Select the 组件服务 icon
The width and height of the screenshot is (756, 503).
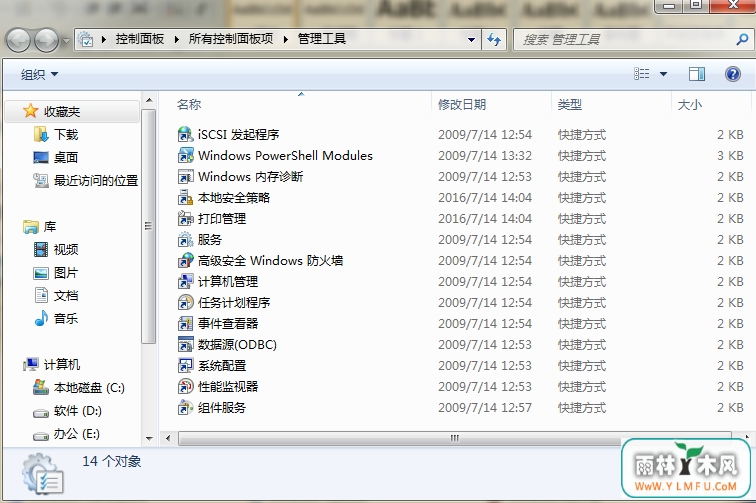coord(186,408)
